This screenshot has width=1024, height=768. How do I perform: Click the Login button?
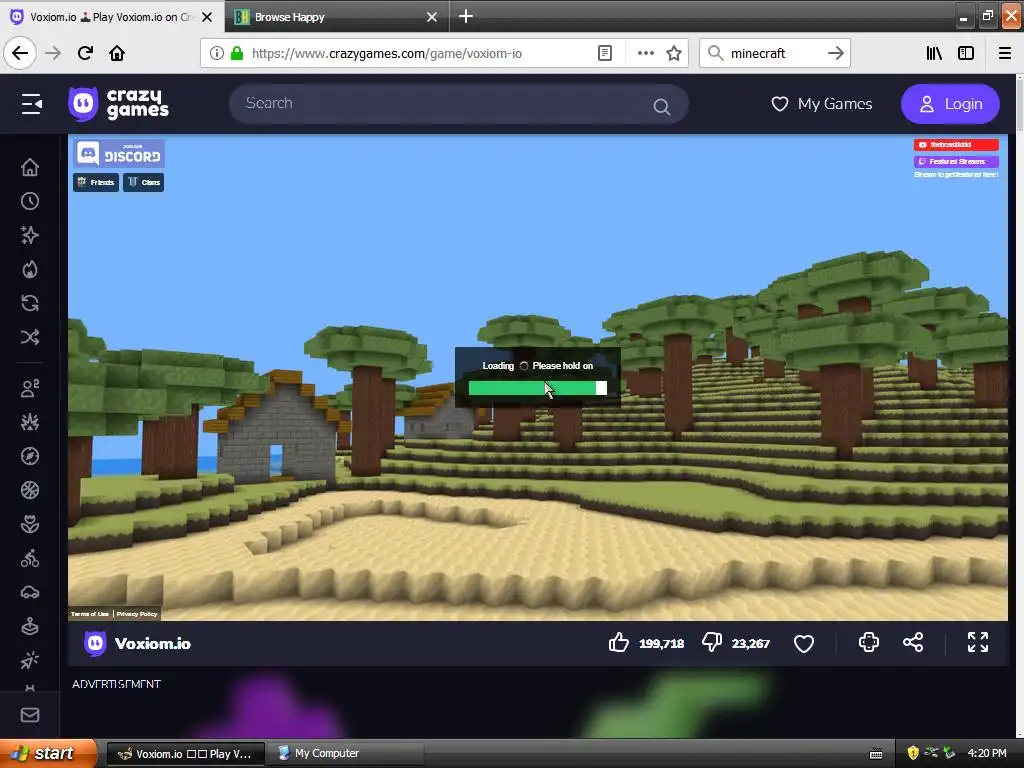[x=950, y=104]
